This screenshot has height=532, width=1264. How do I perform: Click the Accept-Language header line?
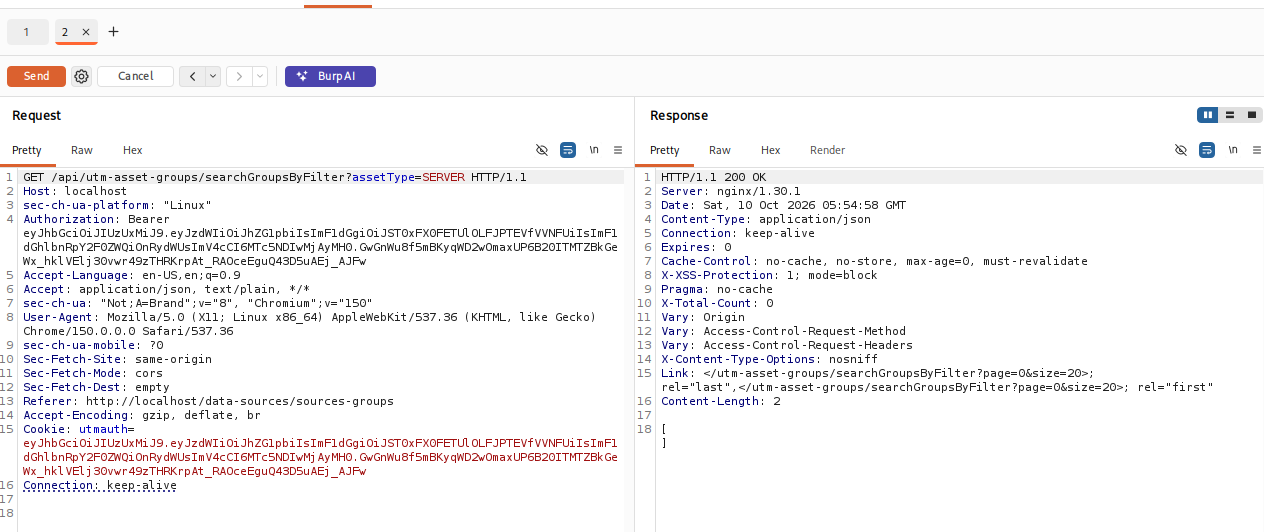click(132, 275)
